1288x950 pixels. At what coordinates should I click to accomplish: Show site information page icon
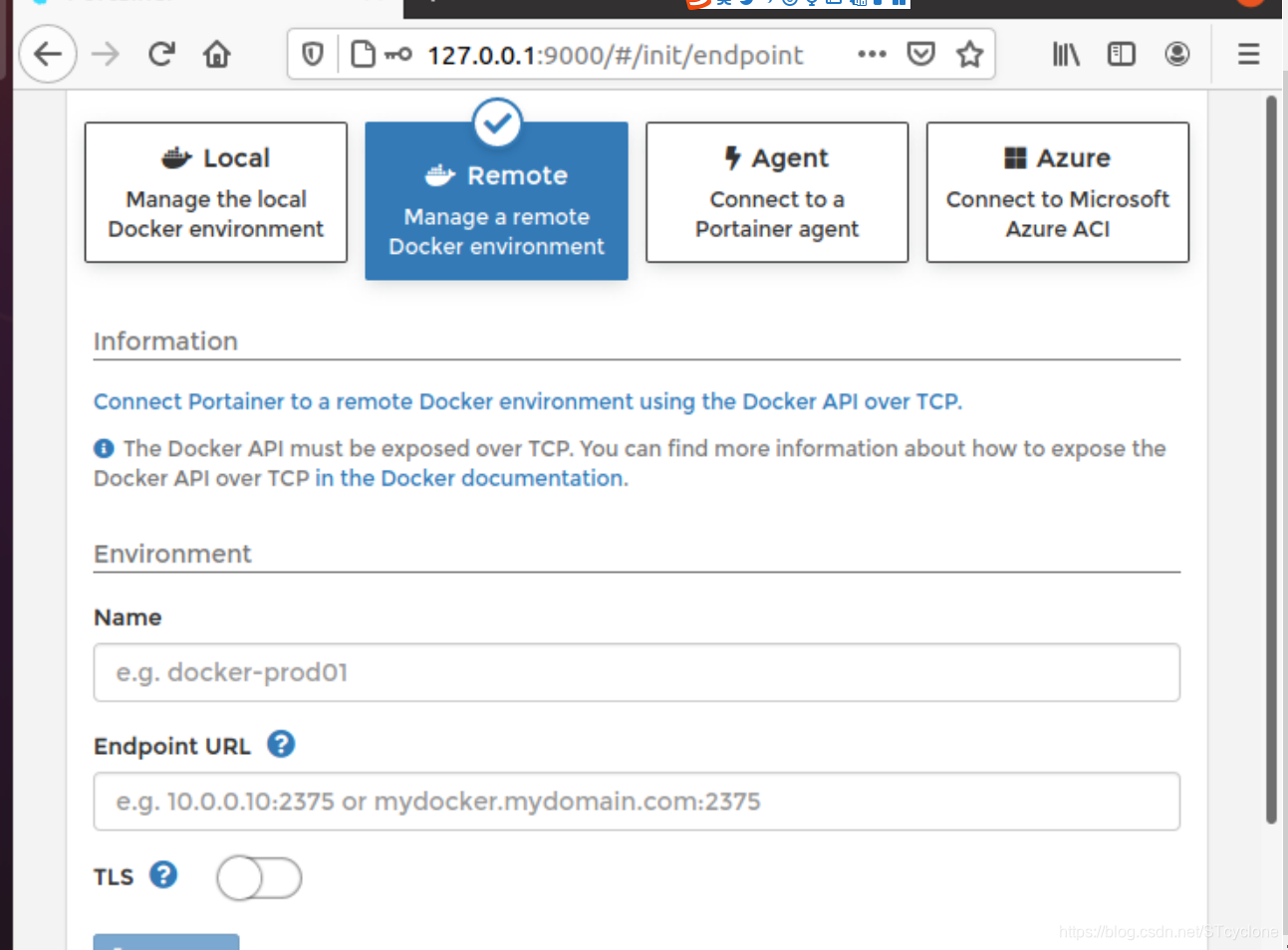[x=364, y=54]
